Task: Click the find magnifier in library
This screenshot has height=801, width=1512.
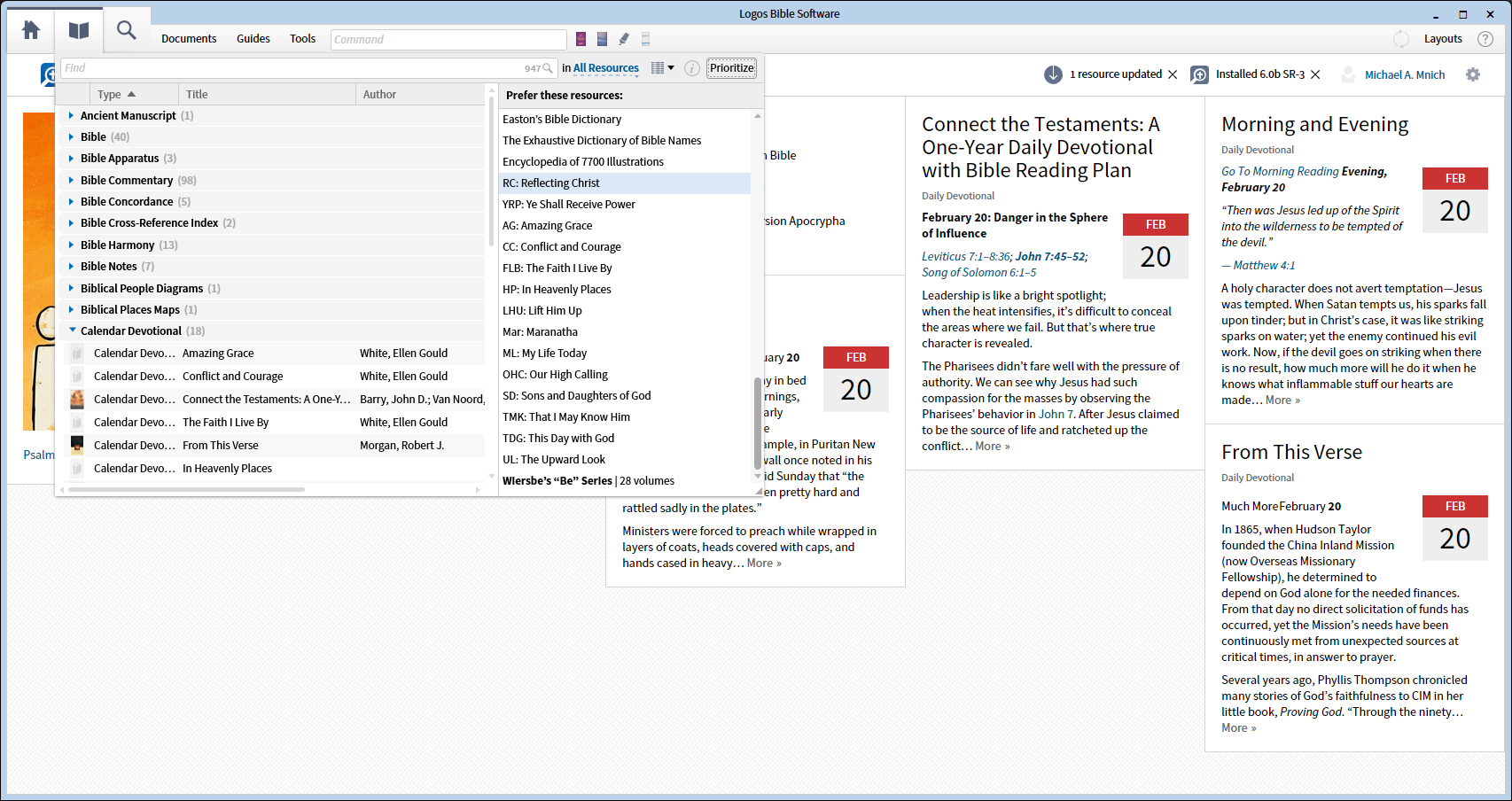Action: [548, 68]
